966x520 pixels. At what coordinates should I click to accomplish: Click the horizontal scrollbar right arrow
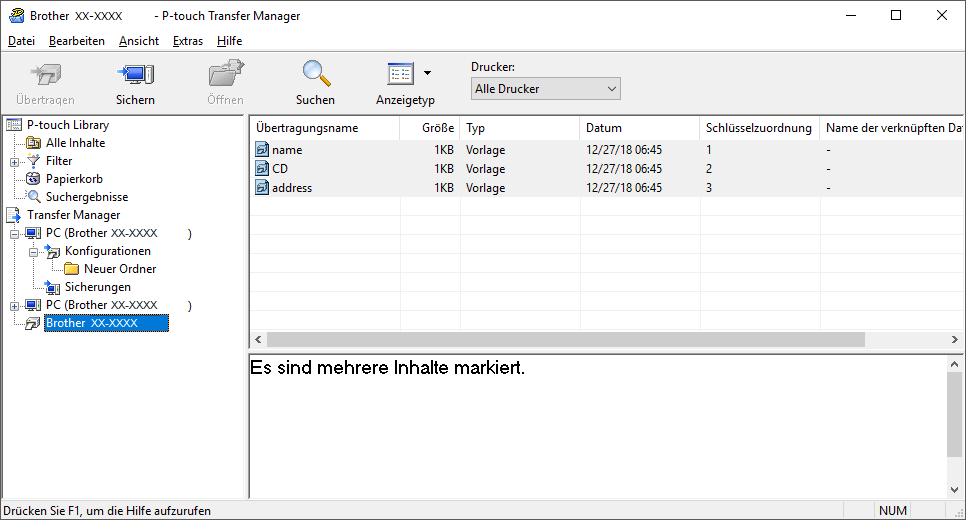click(954, 339)
